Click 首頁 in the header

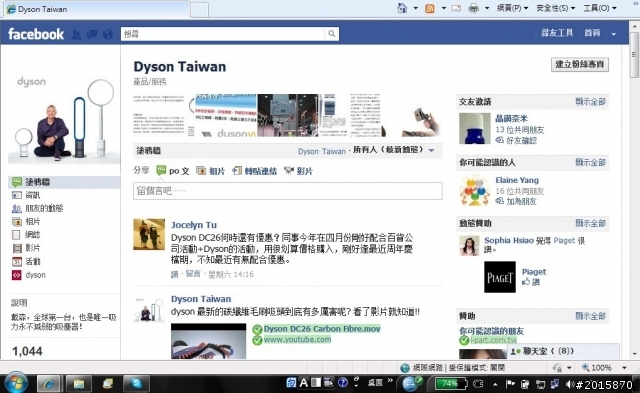pos(592,33)
